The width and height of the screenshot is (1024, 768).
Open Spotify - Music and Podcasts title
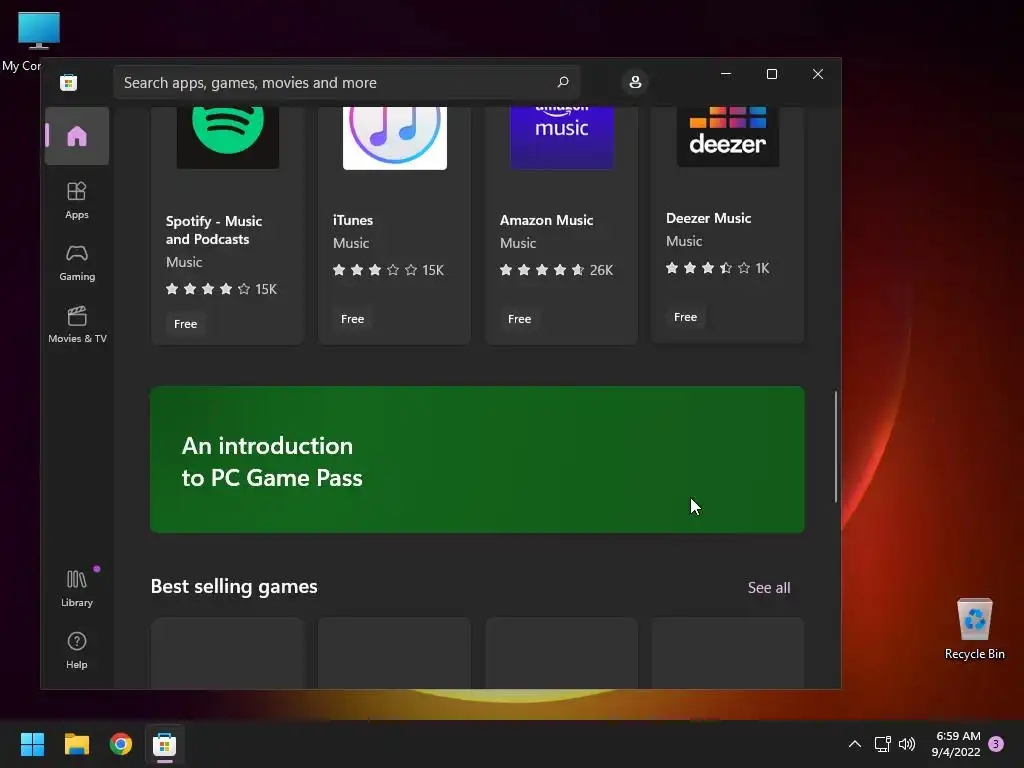coord(214,230)
